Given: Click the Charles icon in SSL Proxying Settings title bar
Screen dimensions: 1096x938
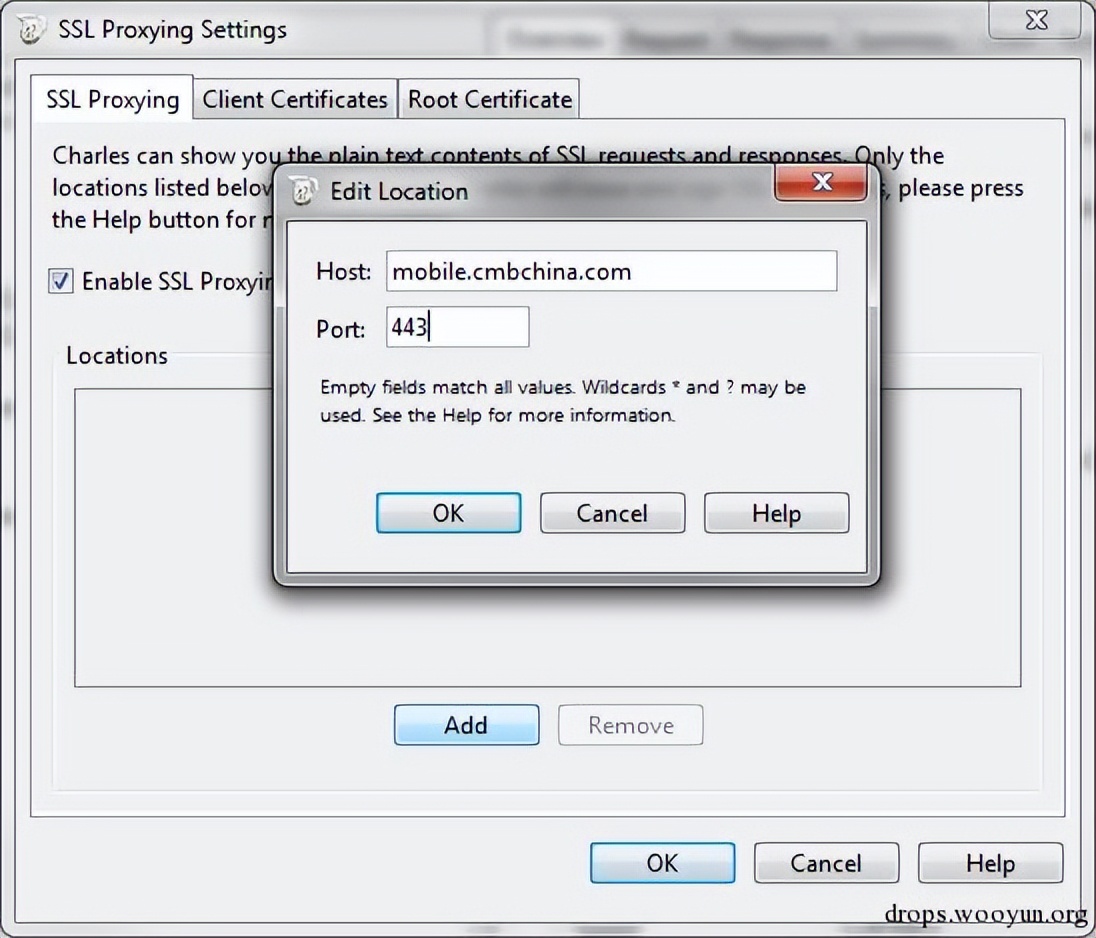Looking at the screenshot, I should click(32, 28).
